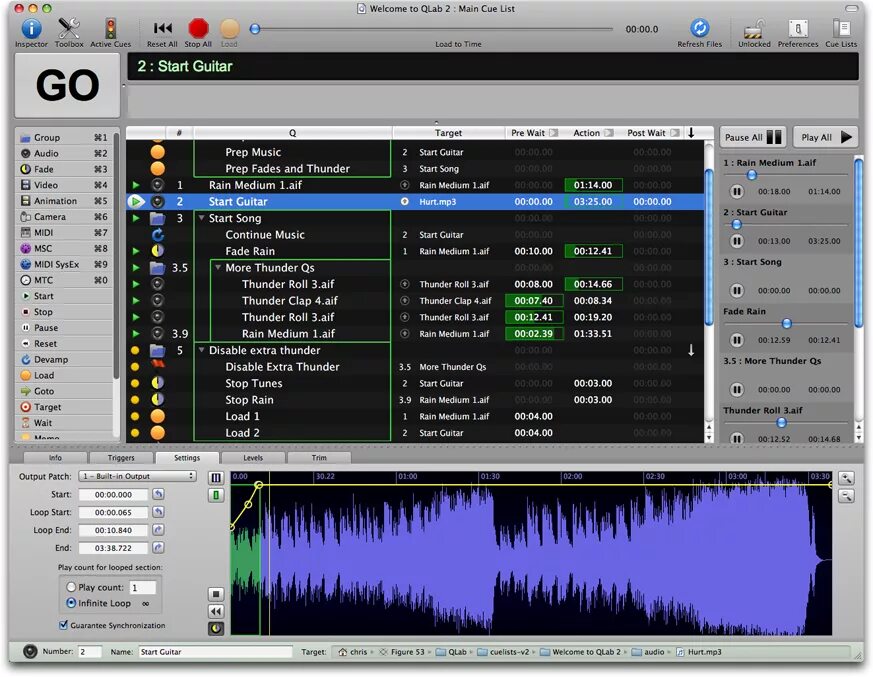Add a Camera cue from sidebar
873x677 pixels.
pos(66,217)
